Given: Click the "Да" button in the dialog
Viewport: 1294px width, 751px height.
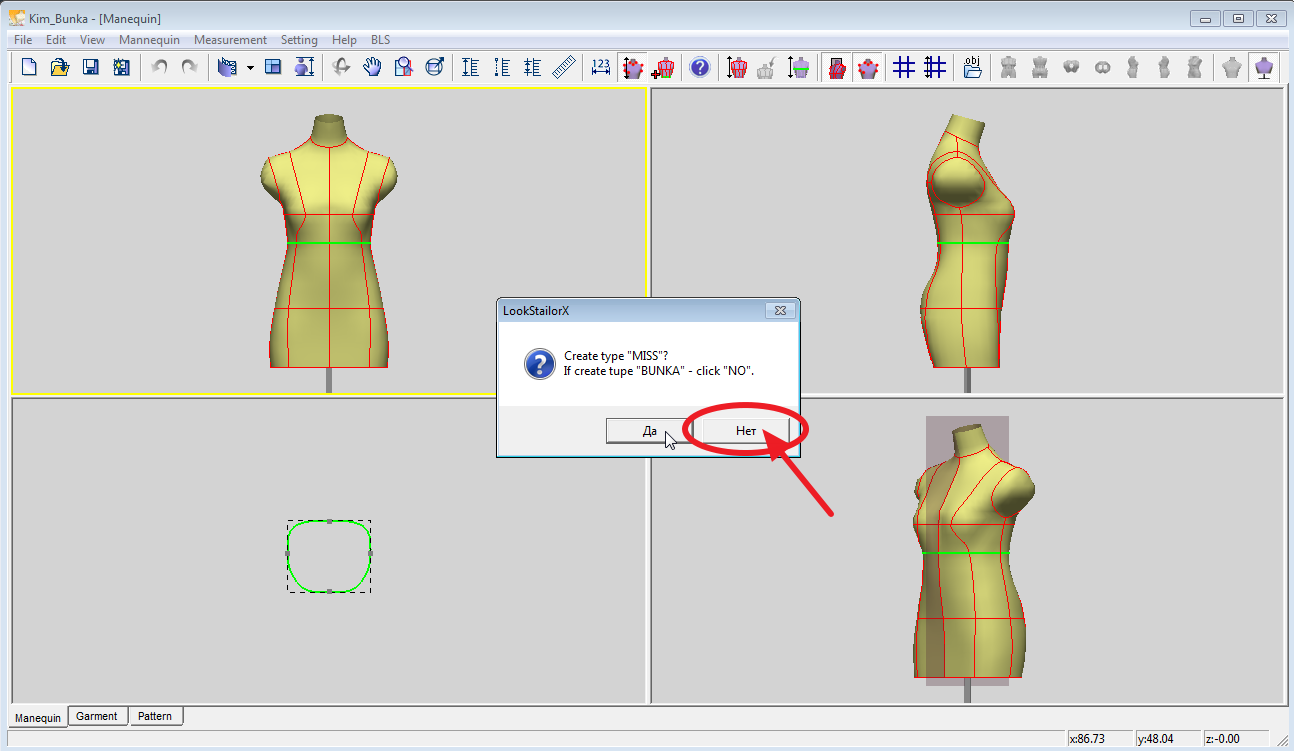Looking at the screenshot, I should tap(649, 431).
